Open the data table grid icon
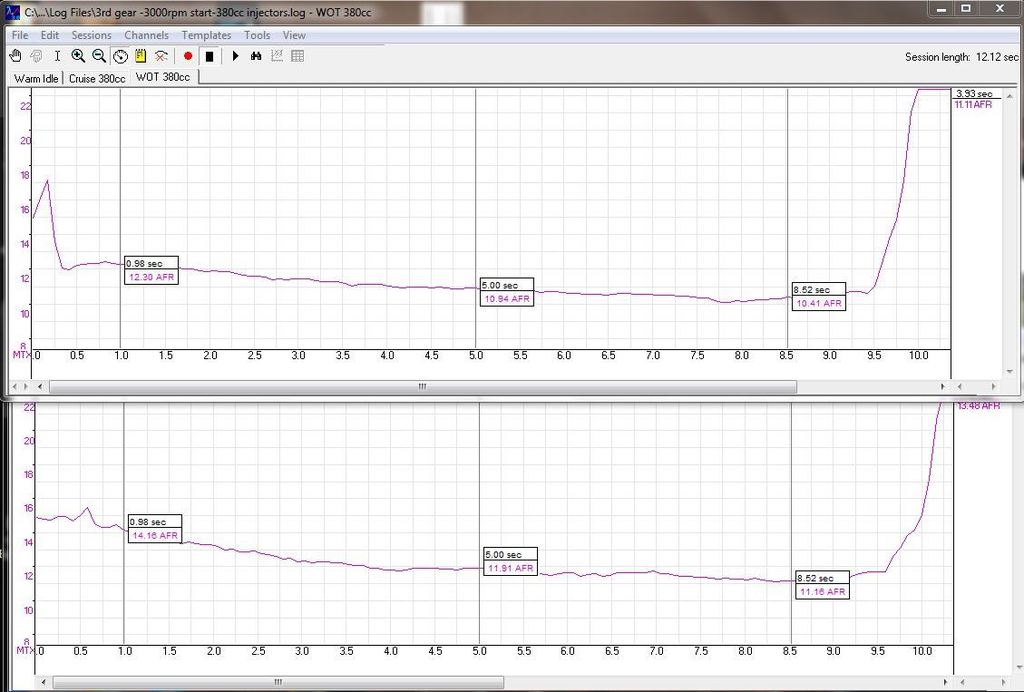 click(x=298, y=56)
